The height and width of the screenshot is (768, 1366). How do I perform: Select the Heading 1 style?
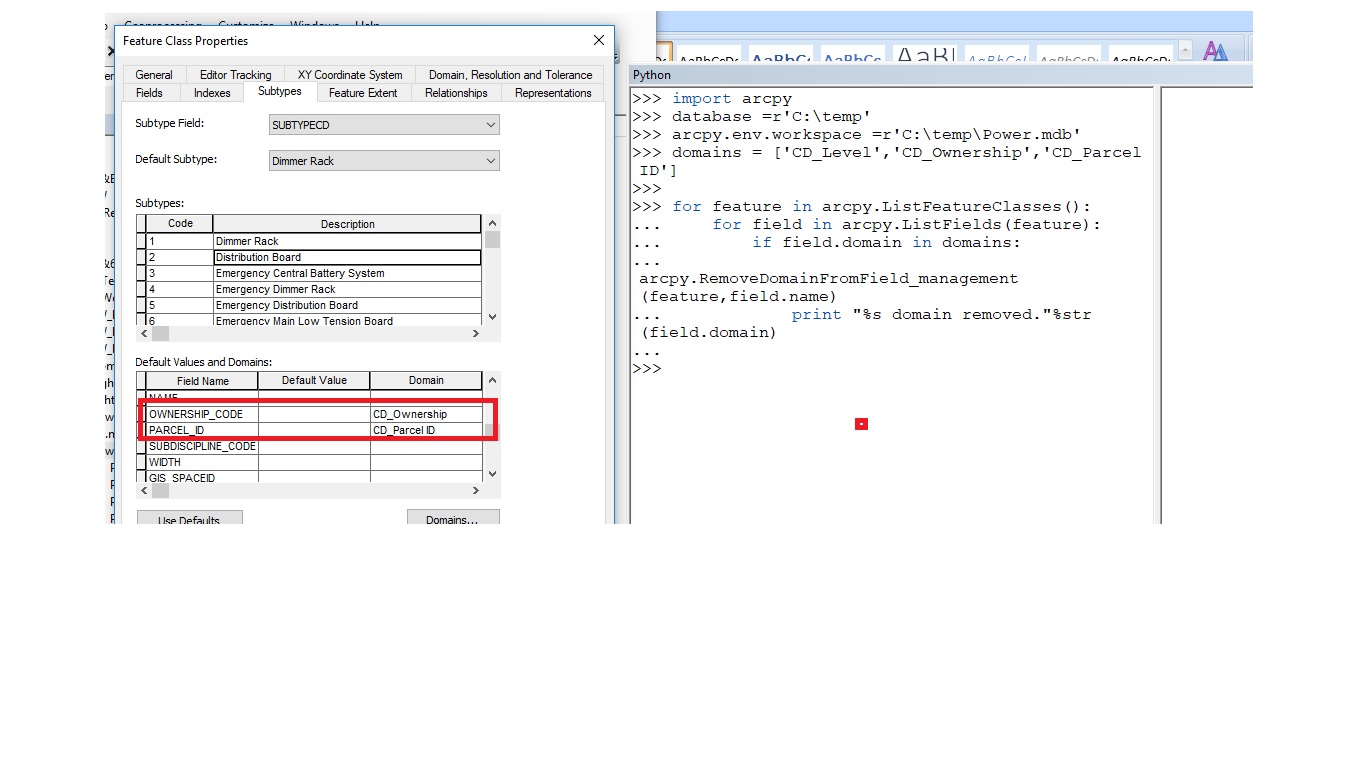[x=780, y=55]
